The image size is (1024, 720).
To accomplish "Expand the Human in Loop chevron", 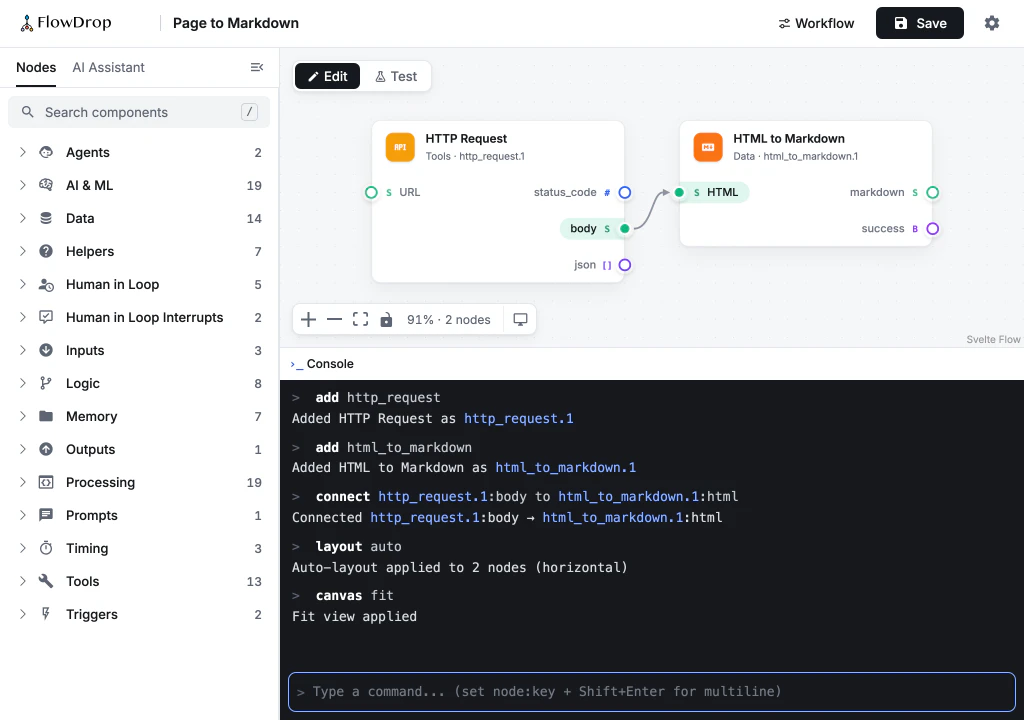I will [x=23, y=284].
